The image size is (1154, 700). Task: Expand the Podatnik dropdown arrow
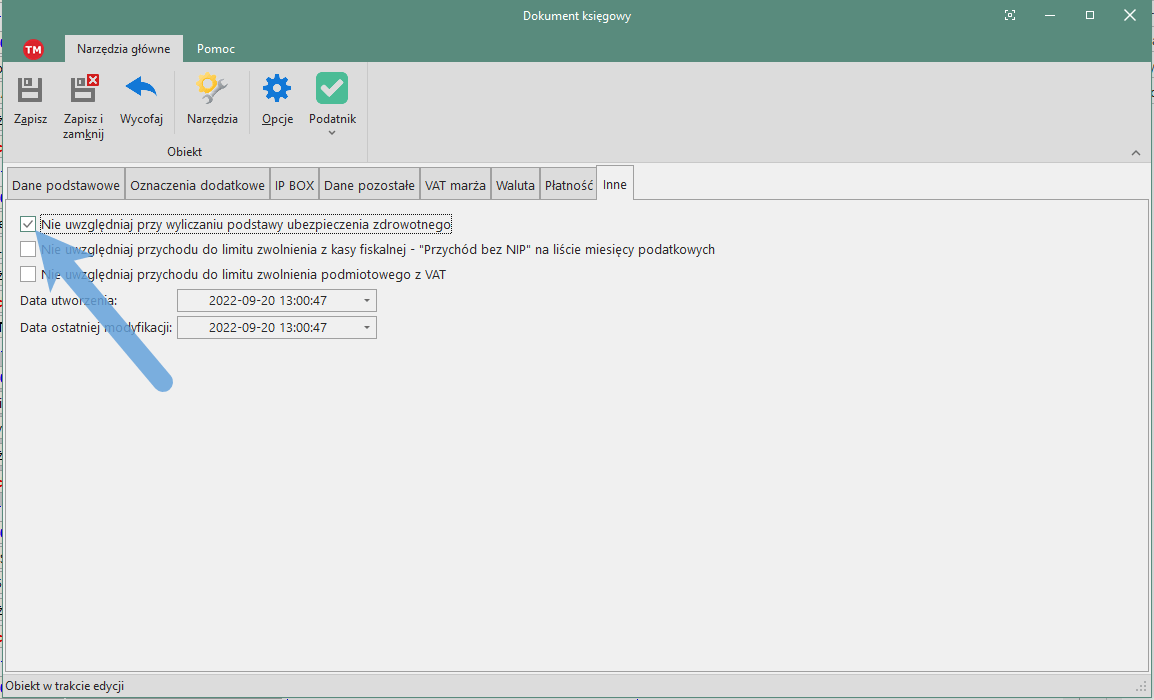(332, 133)
